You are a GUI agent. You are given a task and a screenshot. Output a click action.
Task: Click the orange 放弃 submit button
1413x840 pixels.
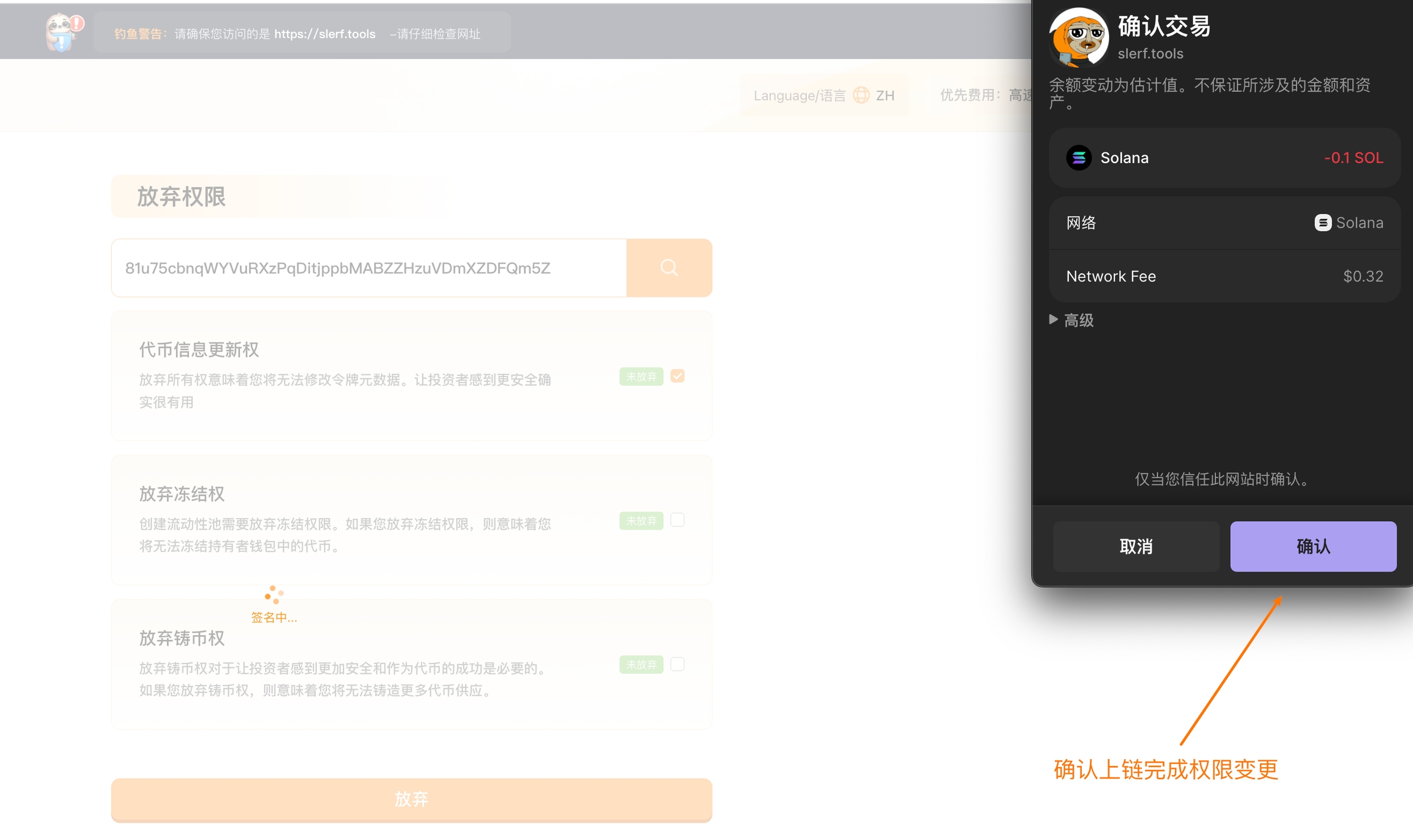tap(412, 799)
